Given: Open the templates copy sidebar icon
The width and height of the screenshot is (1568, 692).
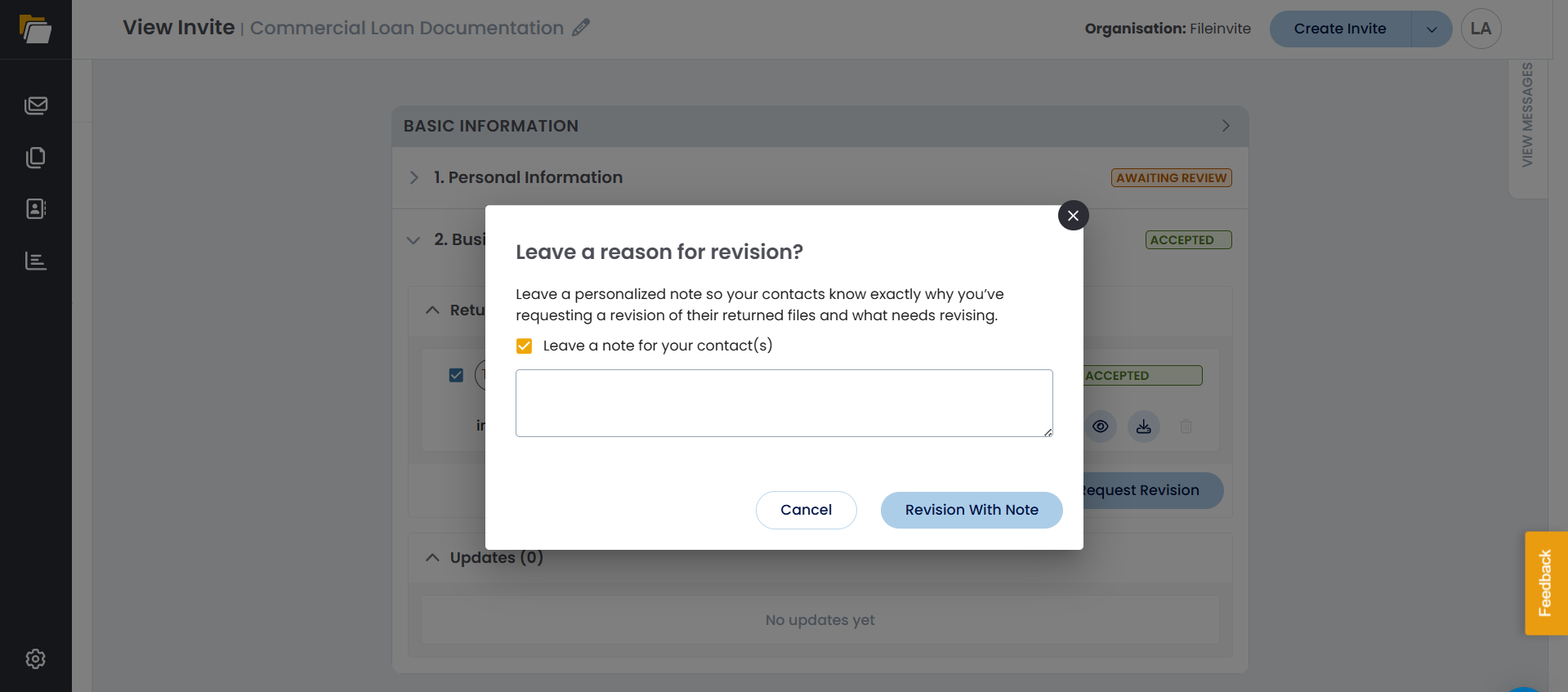Looking at the screenshot, I should click(x=36, y=157).
